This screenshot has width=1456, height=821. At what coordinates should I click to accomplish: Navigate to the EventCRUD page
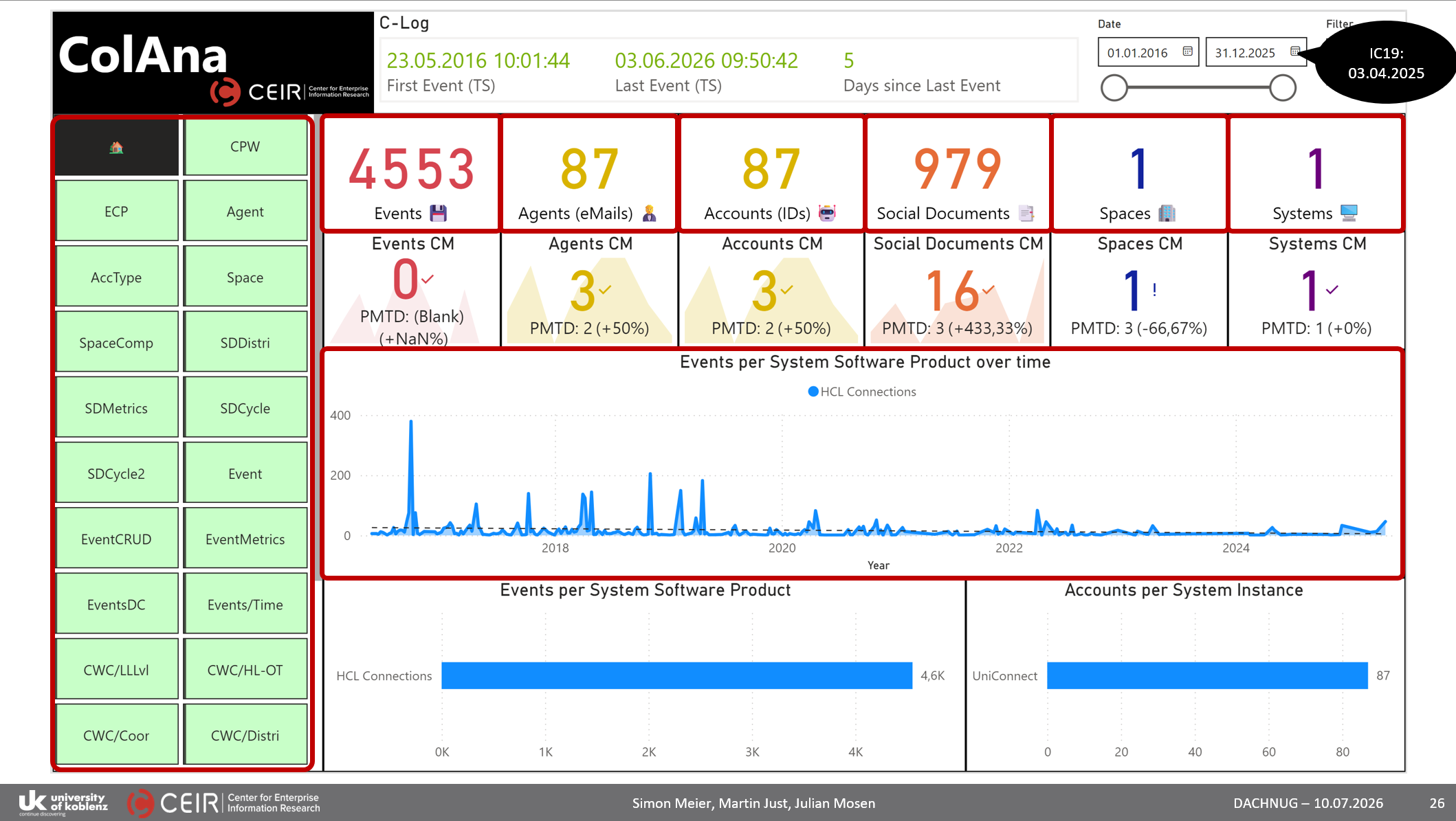pyautogui.click(x=116, y=539)
